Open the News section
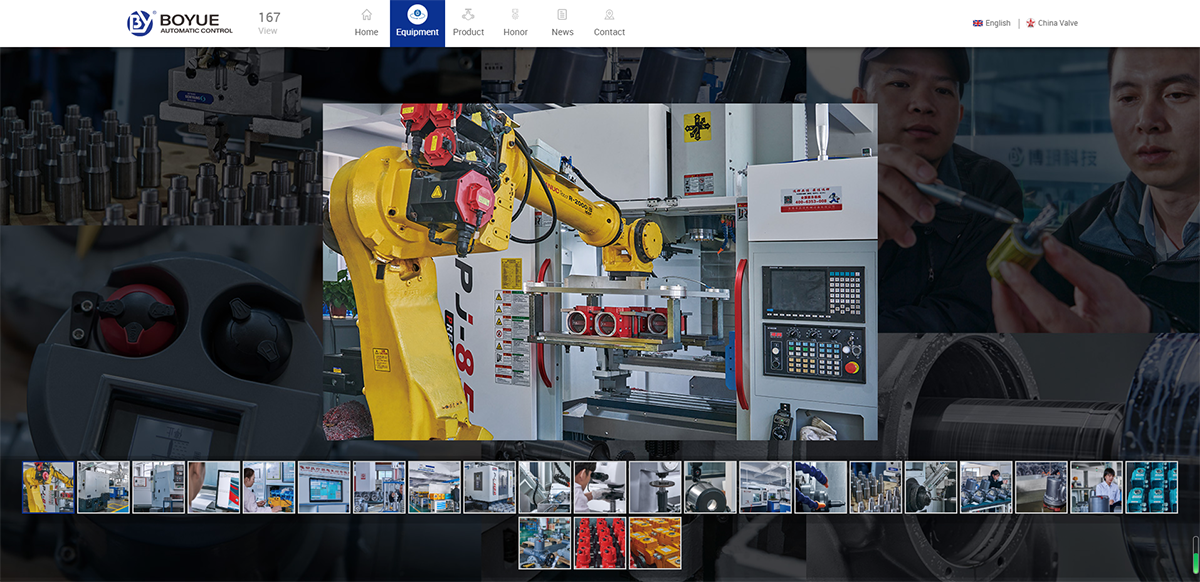This screenshot has height=582, width=1200. 562,23
